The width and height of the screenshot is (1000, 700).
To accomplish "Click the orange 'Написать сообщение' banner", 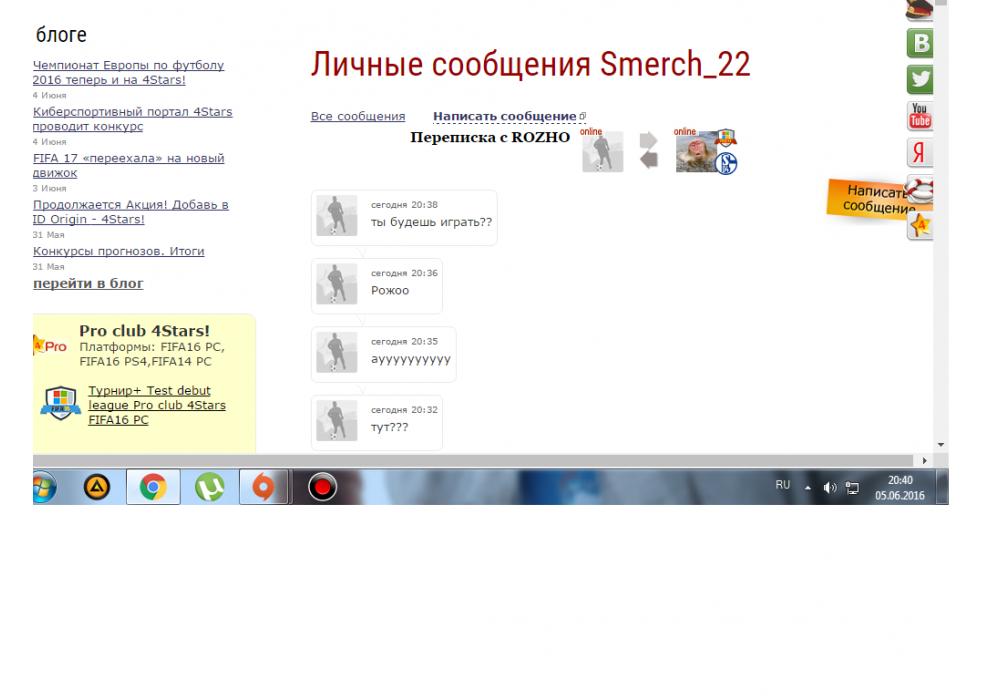I will 868,198.
